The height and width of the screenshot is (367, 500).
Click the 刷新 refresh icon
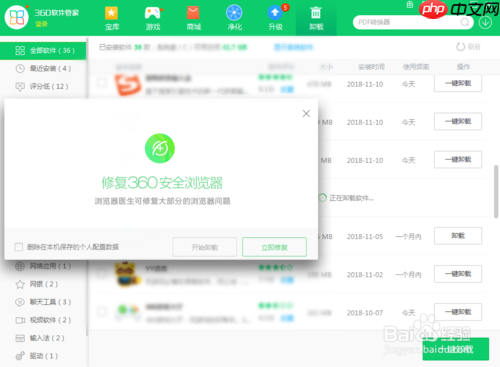460,47
